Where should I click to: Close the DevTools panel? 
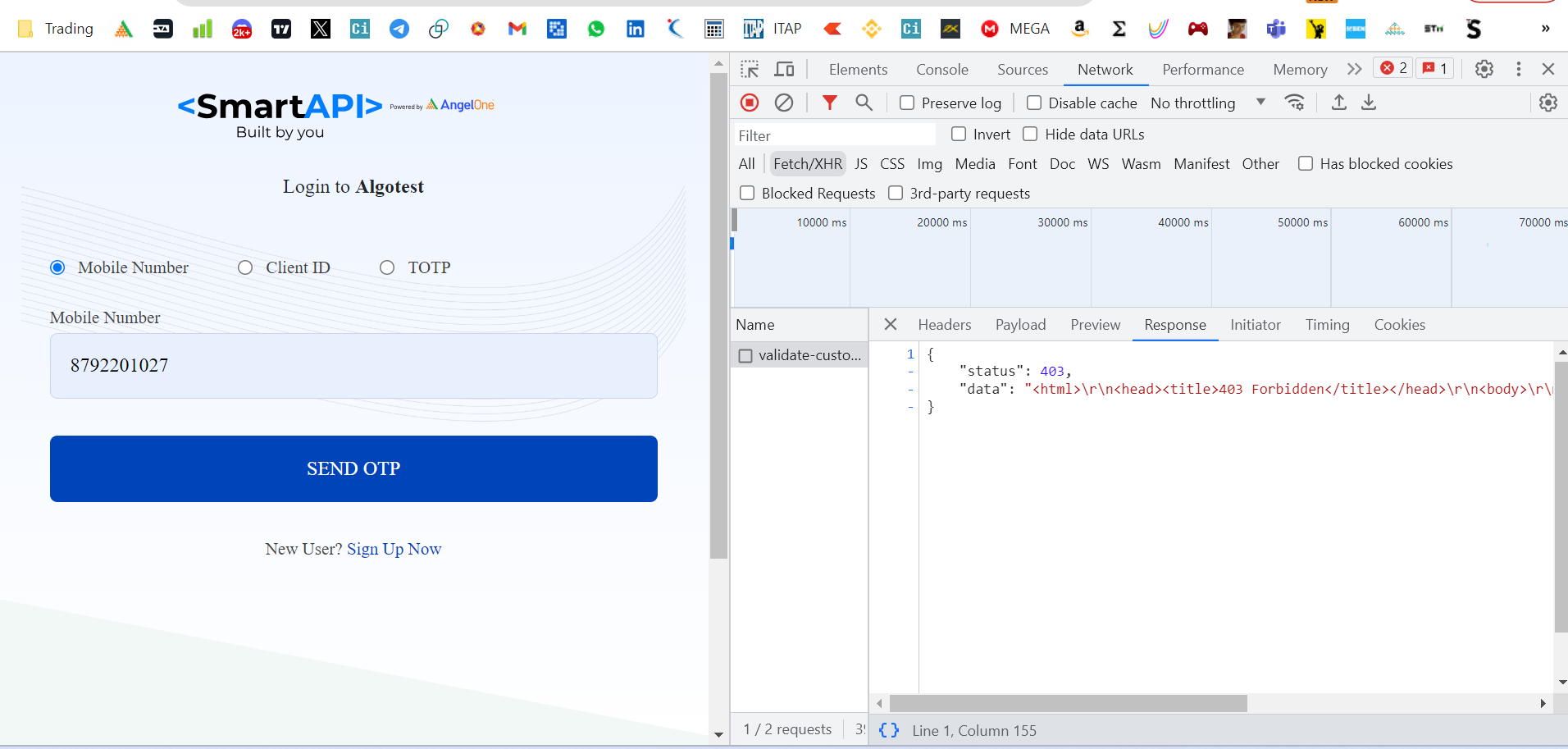(x=1548, y=69)
